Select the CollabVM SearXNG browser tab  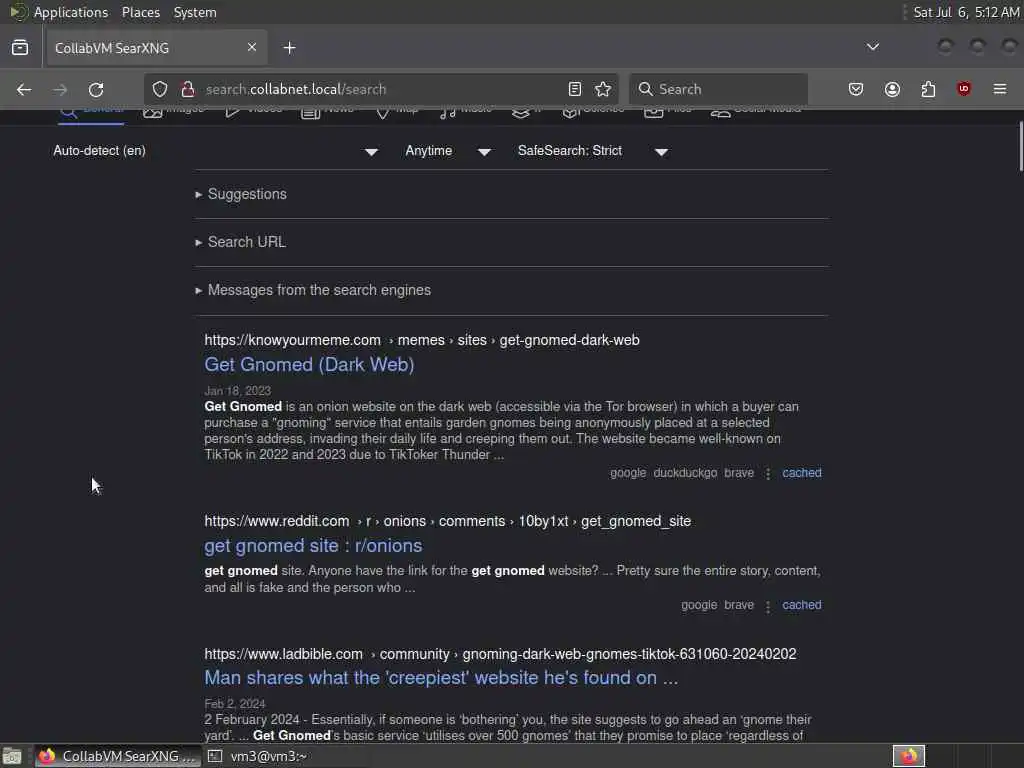pyautogui.click(x=155, y=48)
